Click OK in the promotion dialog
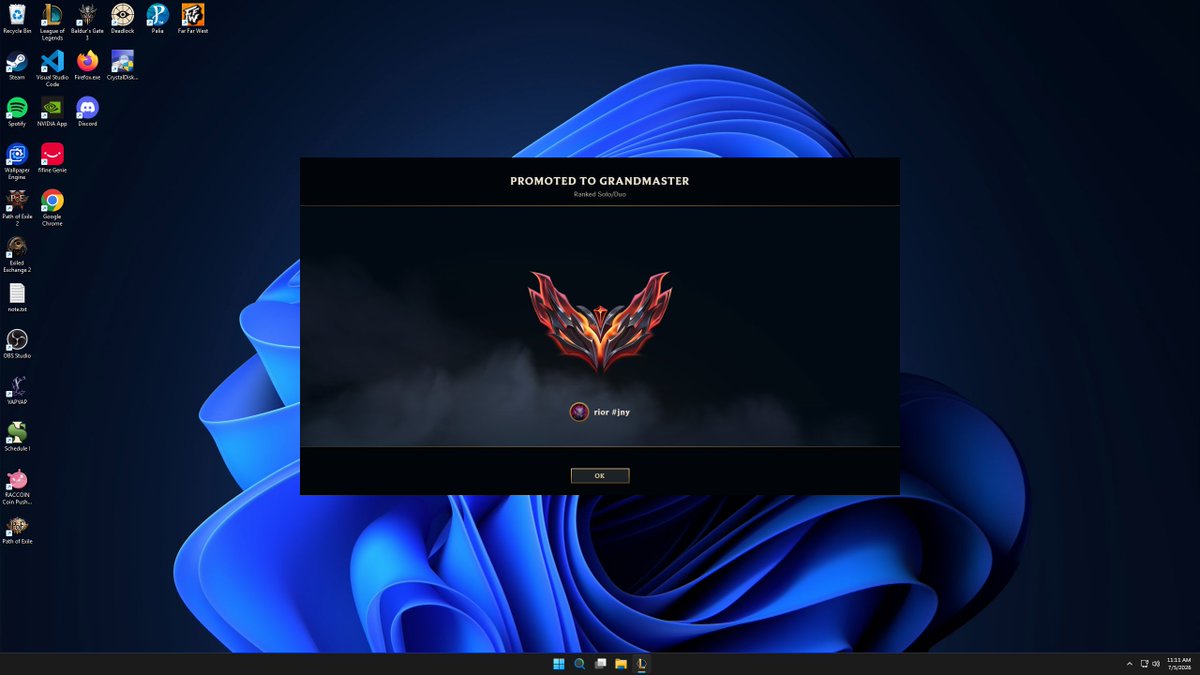This screenshot has width=1200, height=675. point(600,476)
